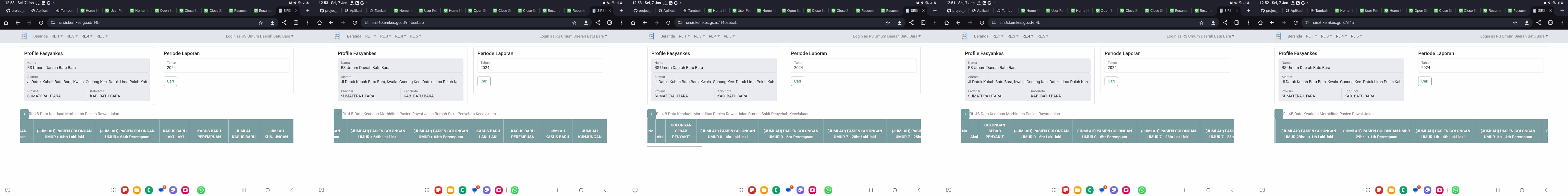Image resolution: width=1568 pixels, height=196 pixels.
Task: Click 'GOLONGAN SEBAB PENYAKIT' header in the 12.51 window
Action: 995,131
